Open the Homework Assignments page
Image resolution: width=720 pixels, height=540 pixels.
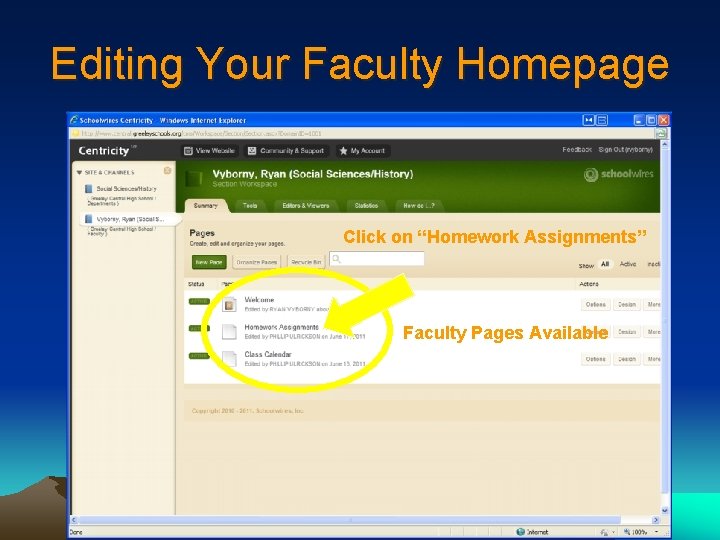pyautogui.click(x=281, y=327)
